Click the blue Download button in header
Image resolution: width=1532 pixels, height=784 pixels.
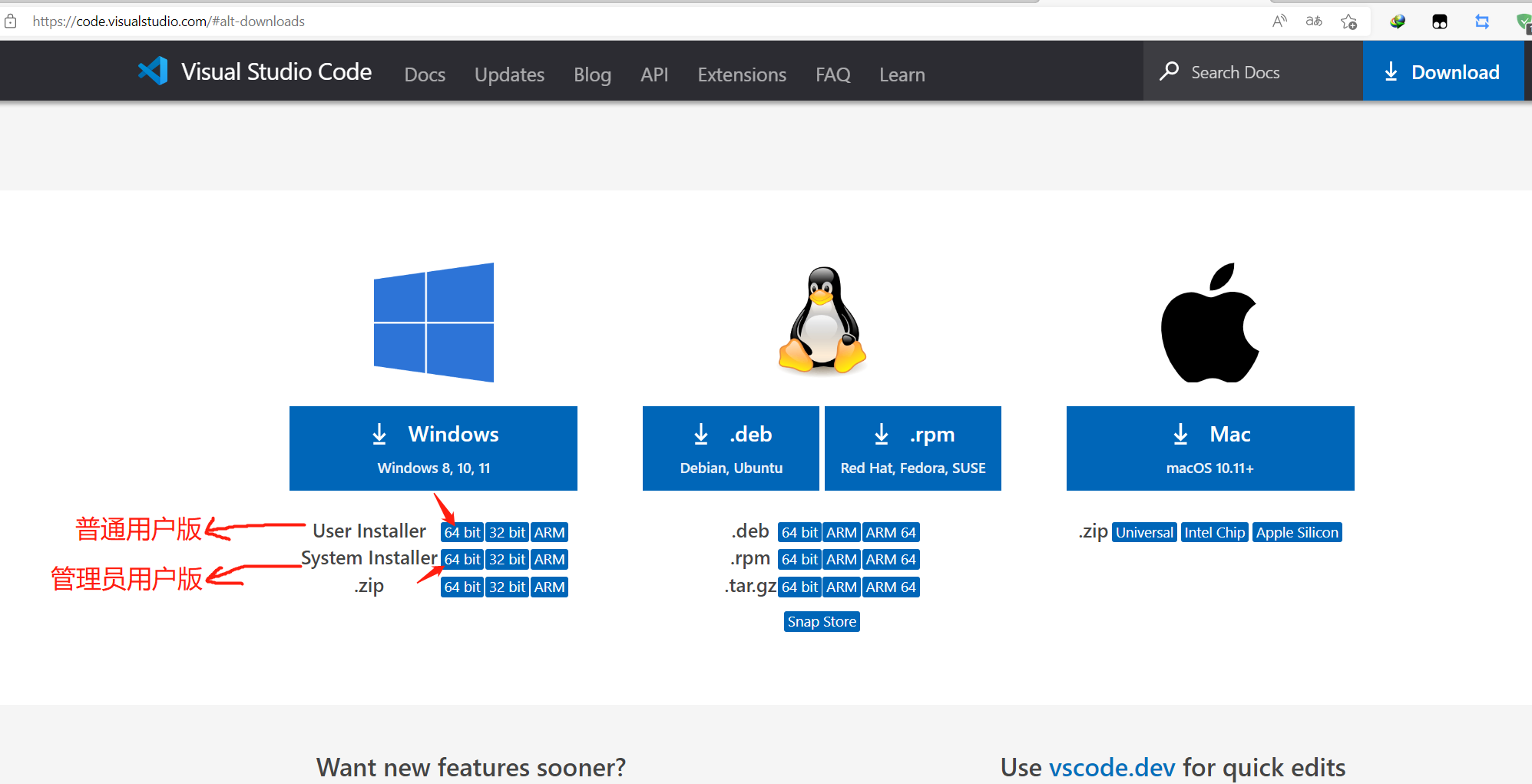click(1443, 71)
